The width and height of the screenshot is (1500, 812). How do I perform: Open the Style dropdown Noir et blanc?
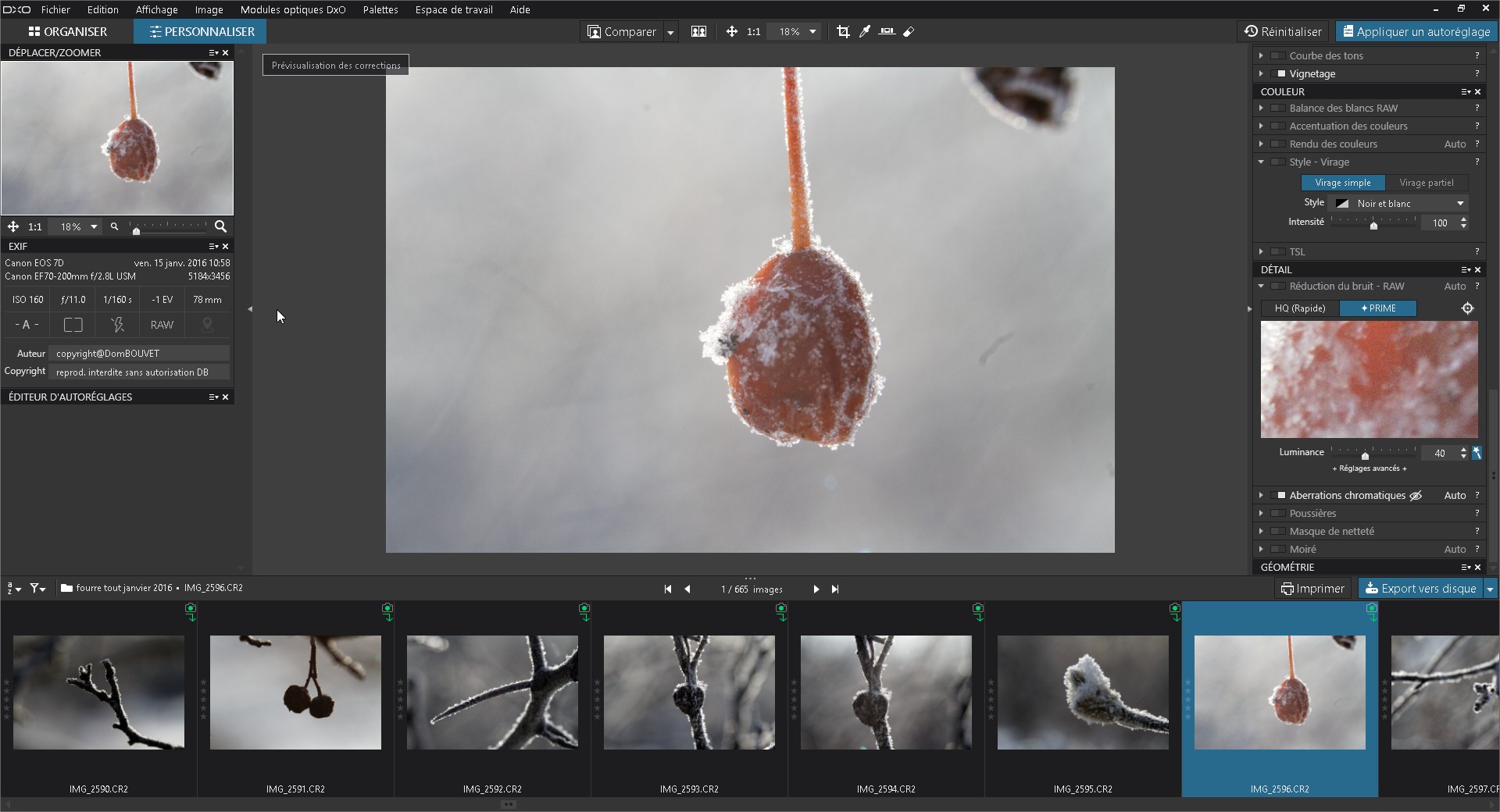[x=1398, y=204]
